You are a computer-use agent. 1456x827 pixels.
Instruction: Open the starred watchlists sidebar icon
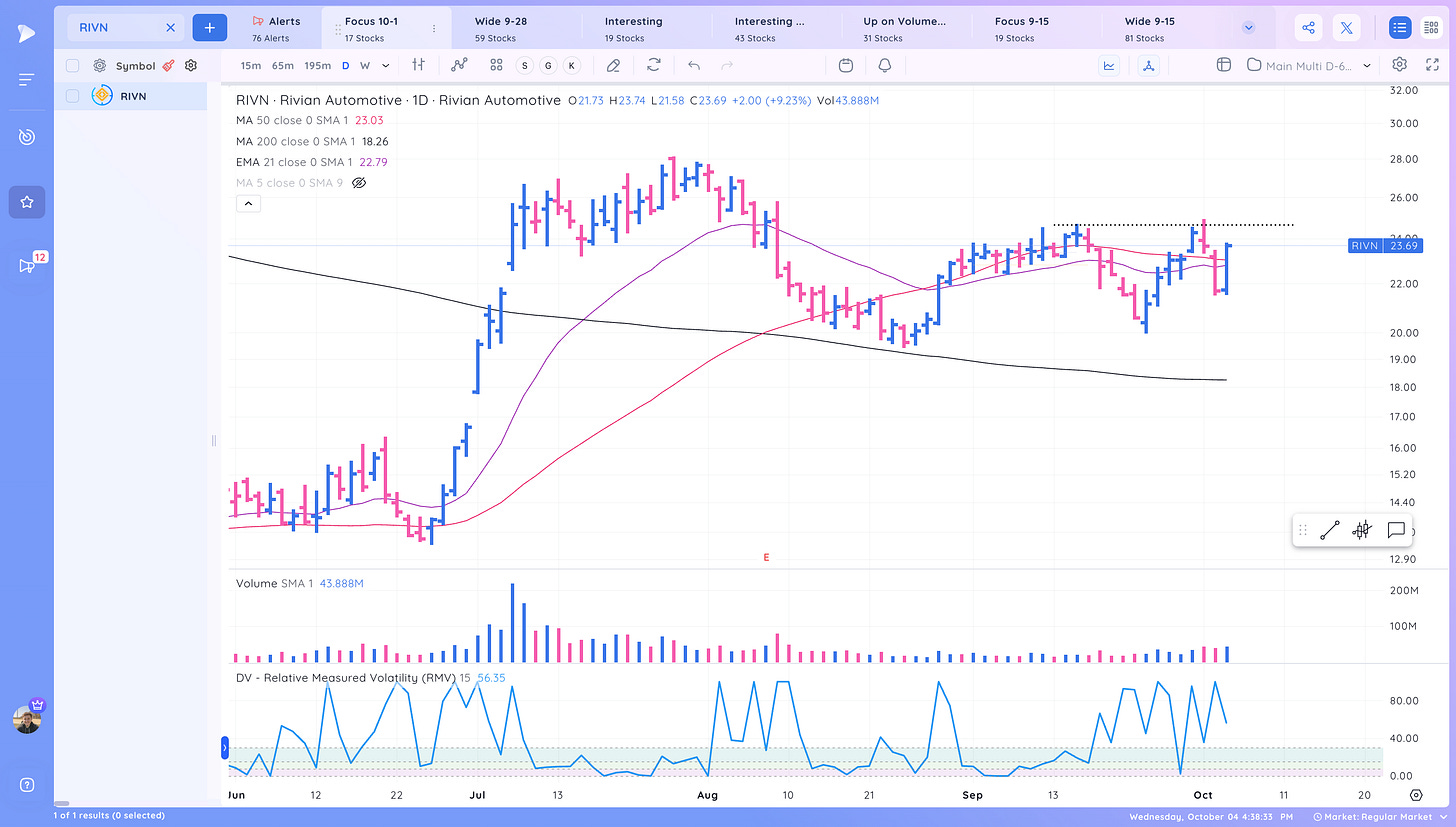[27, 202]
